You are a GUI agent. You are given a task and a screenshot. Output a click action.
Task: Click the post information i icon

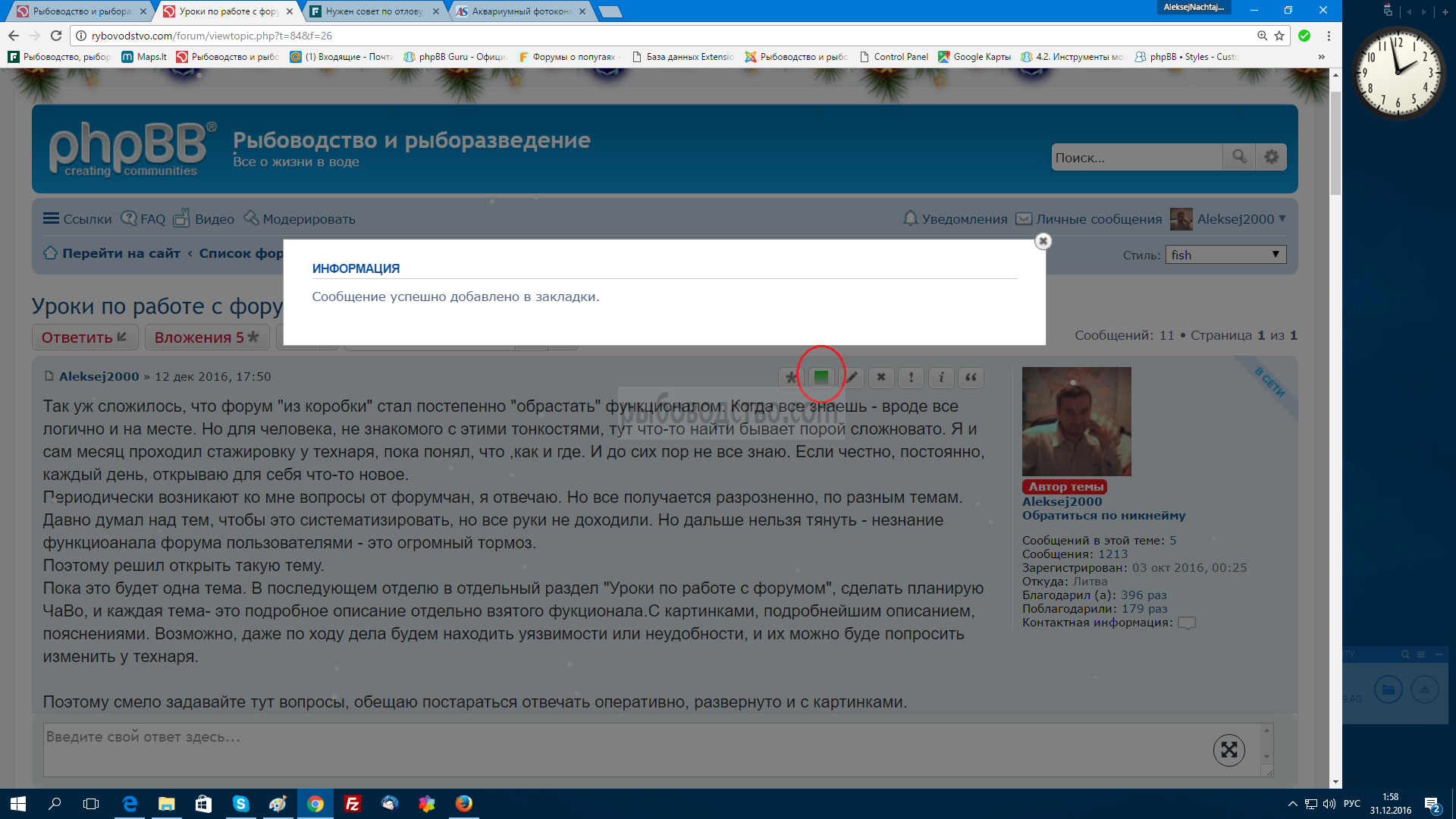[941, 377]
